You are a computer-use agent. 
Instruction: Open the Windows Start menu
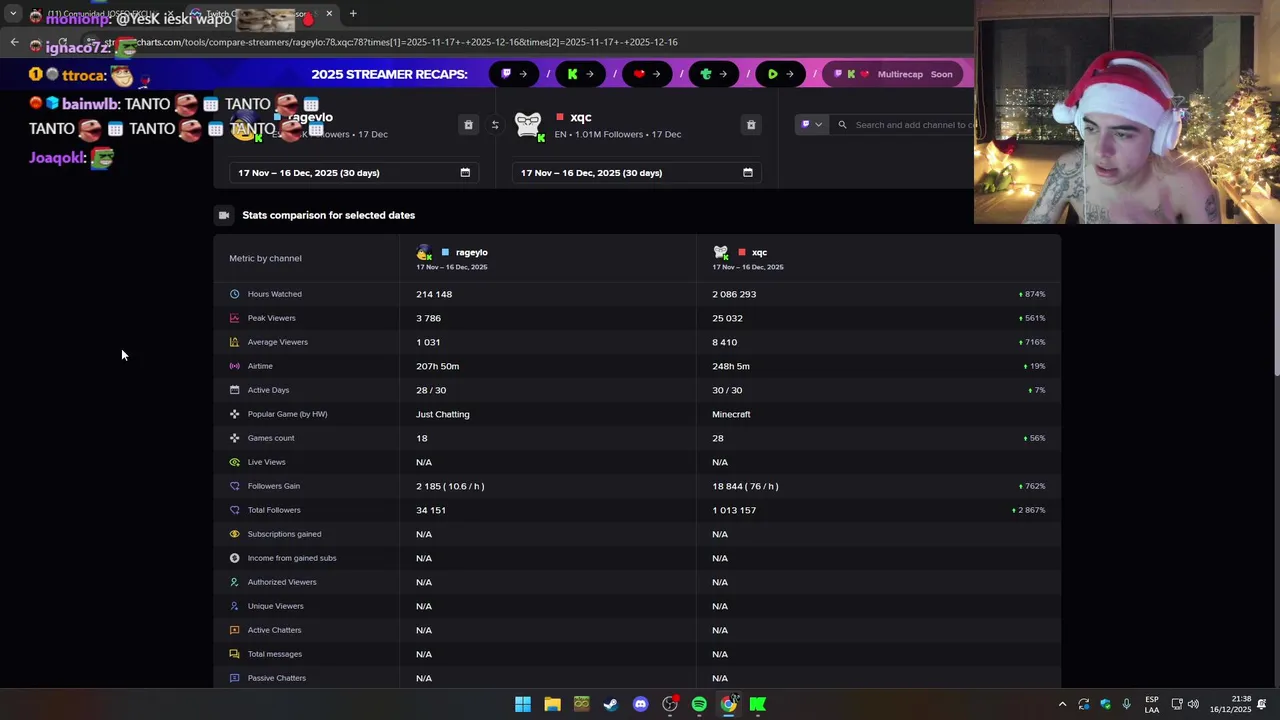click(523, 704)
